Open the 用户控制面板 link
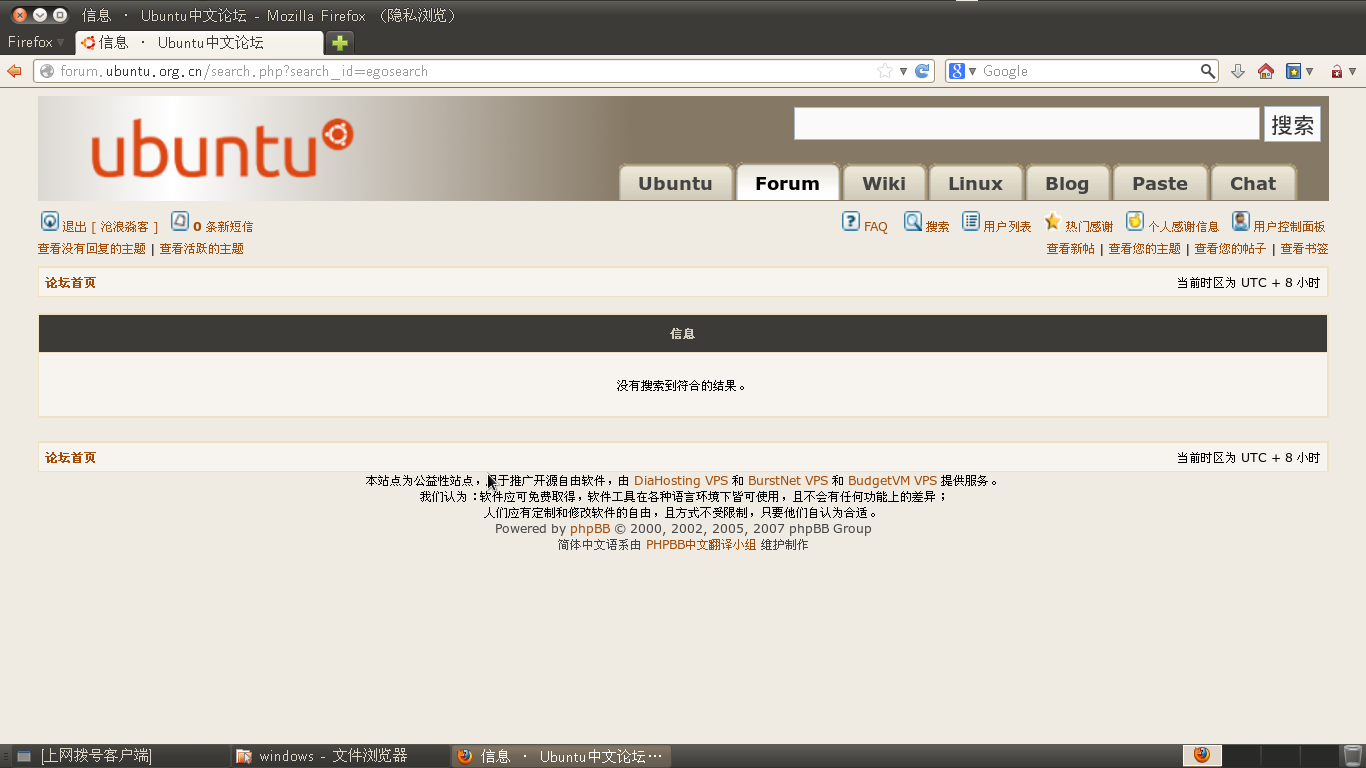The width and height of the screenshot is (1366, 768). [x=1289, y=227]
